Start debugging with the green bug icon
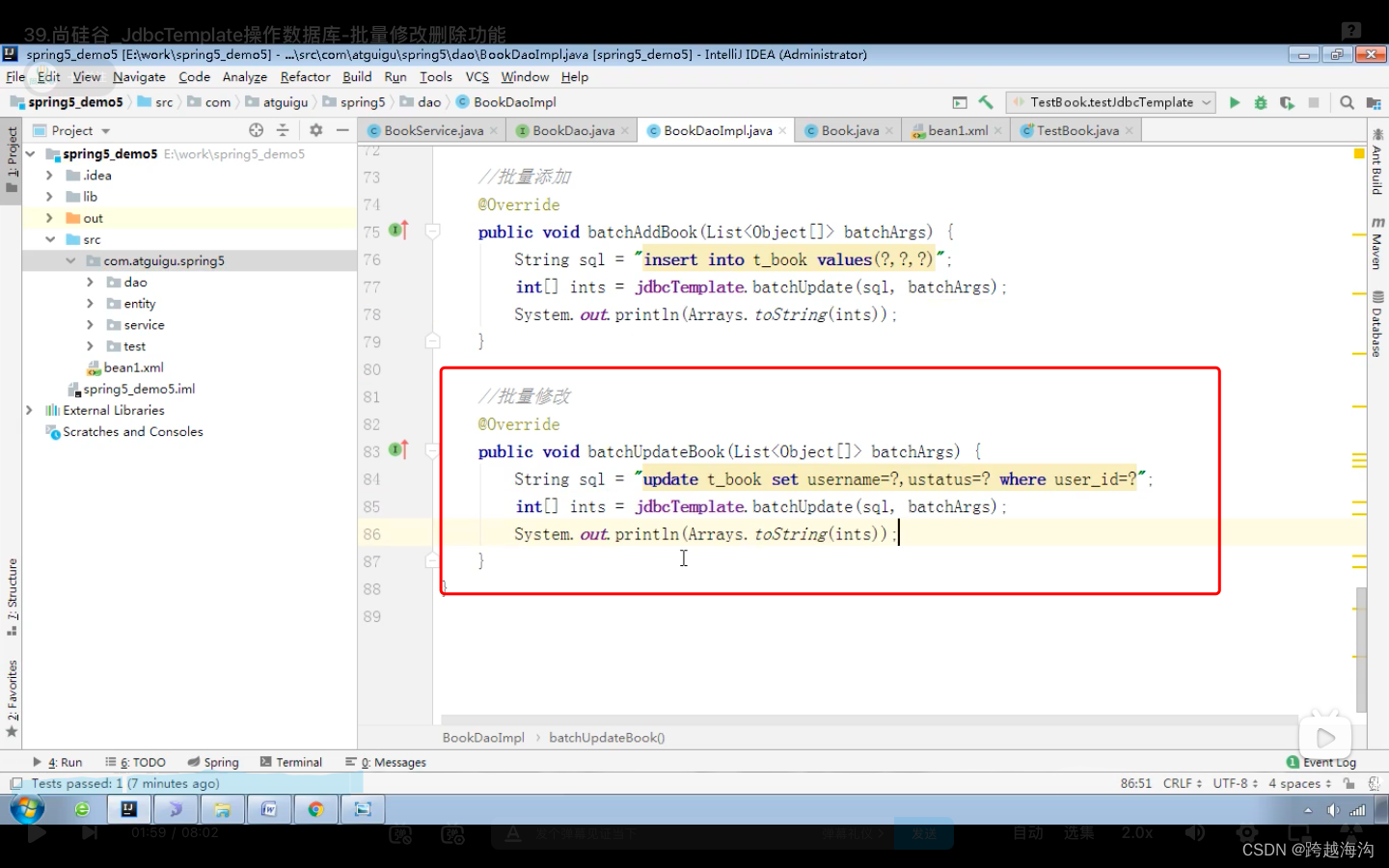 1260,102
